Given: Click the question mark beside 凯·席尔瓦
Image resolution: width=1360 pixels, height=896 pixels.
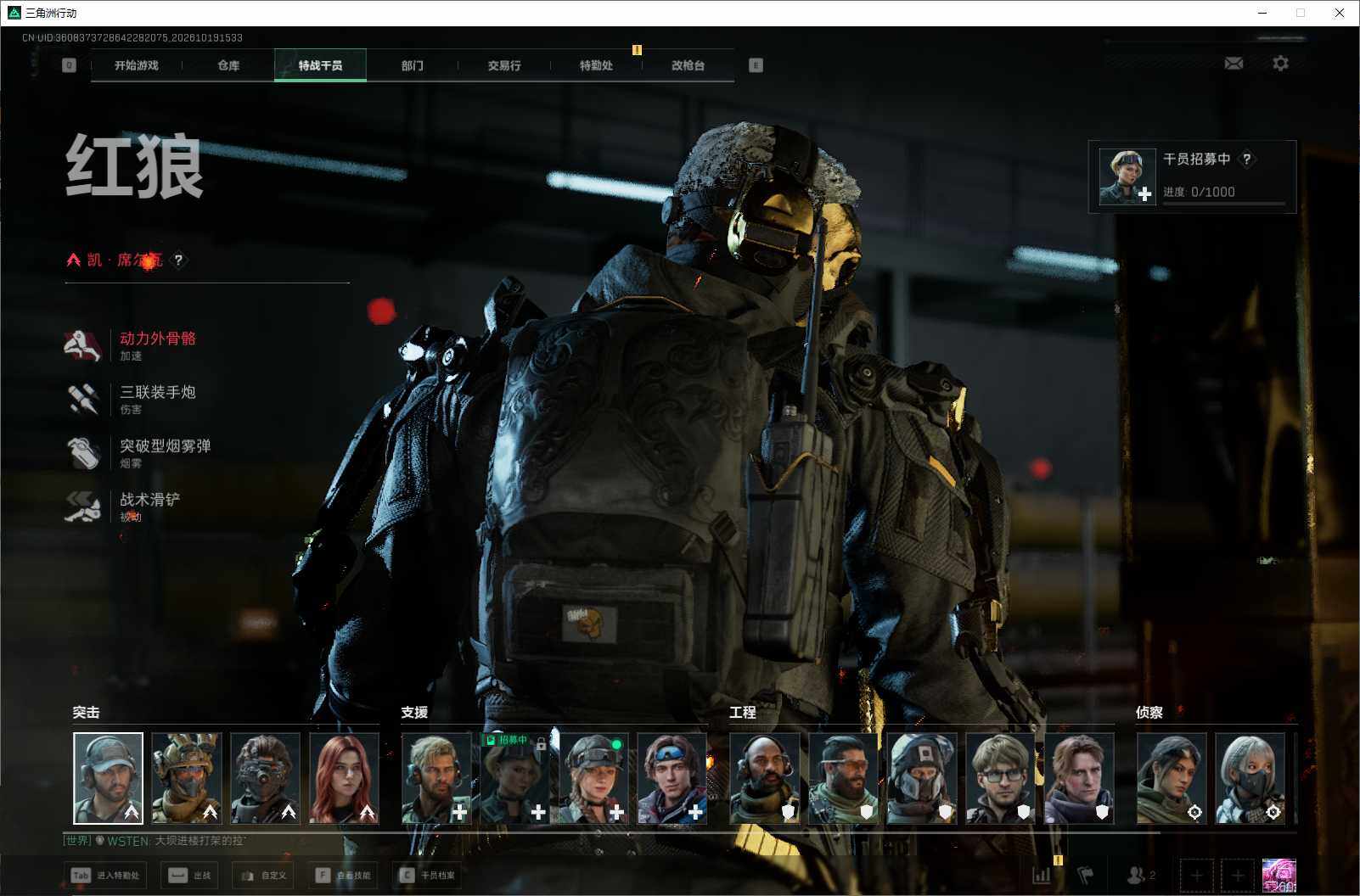Looking at the screenshot, I should click(178, 260).
